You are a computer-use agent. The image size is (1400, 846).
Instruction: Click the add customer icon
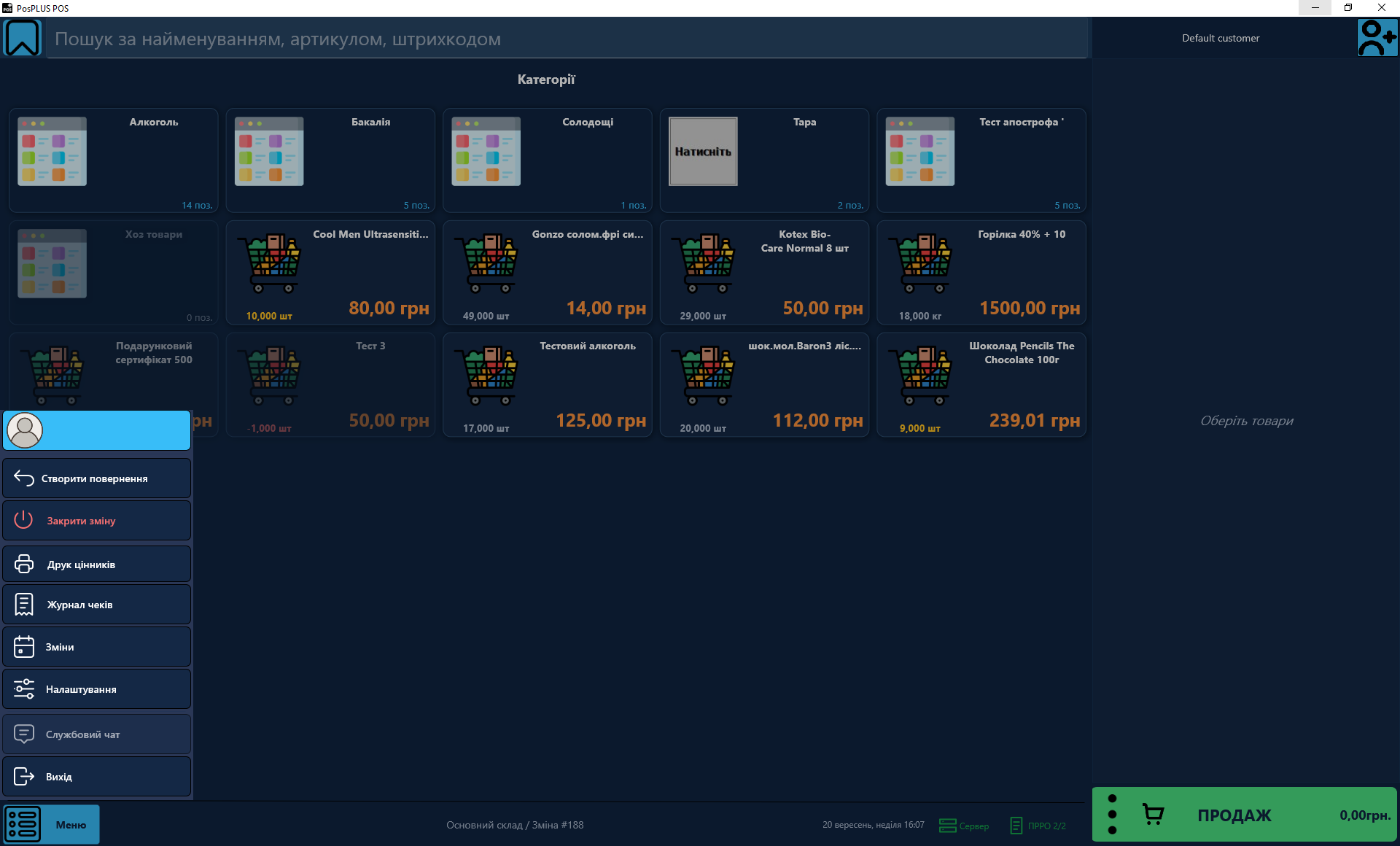pos(1377,38)
